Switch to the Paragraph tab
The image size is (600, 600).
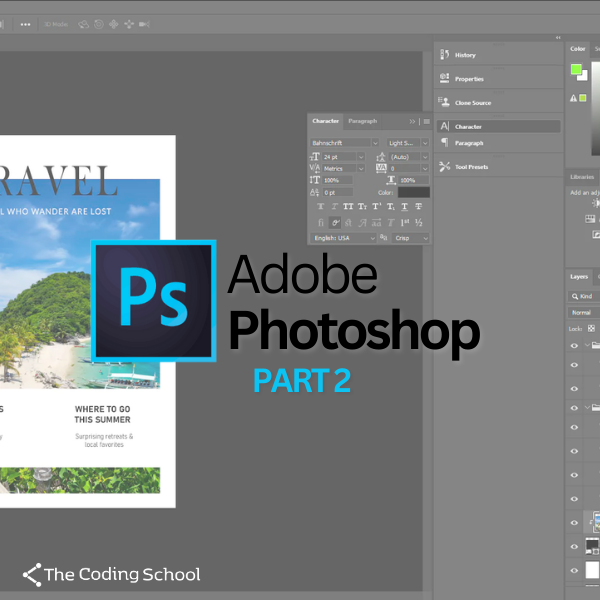click(x=363, y=121)
